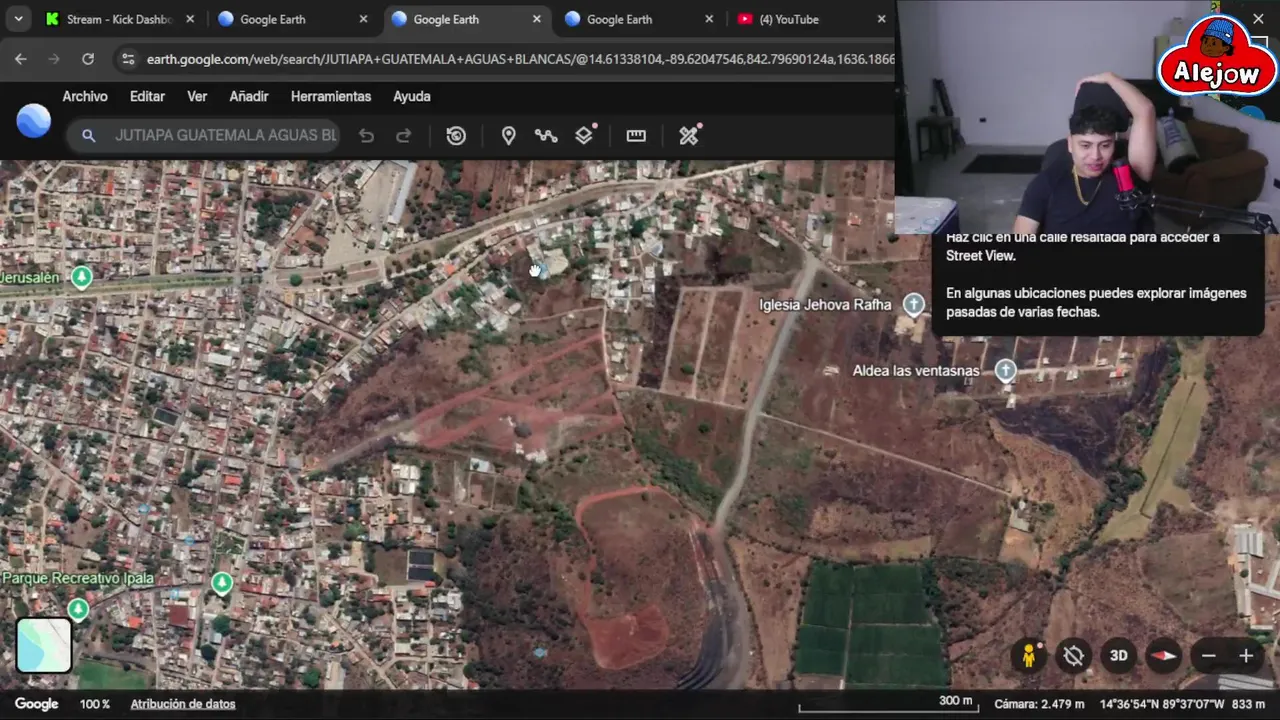Viewport: 1280px width, 720px height.
Task: Click the satellite tools icon in toolbar
Action: point(689,135)
